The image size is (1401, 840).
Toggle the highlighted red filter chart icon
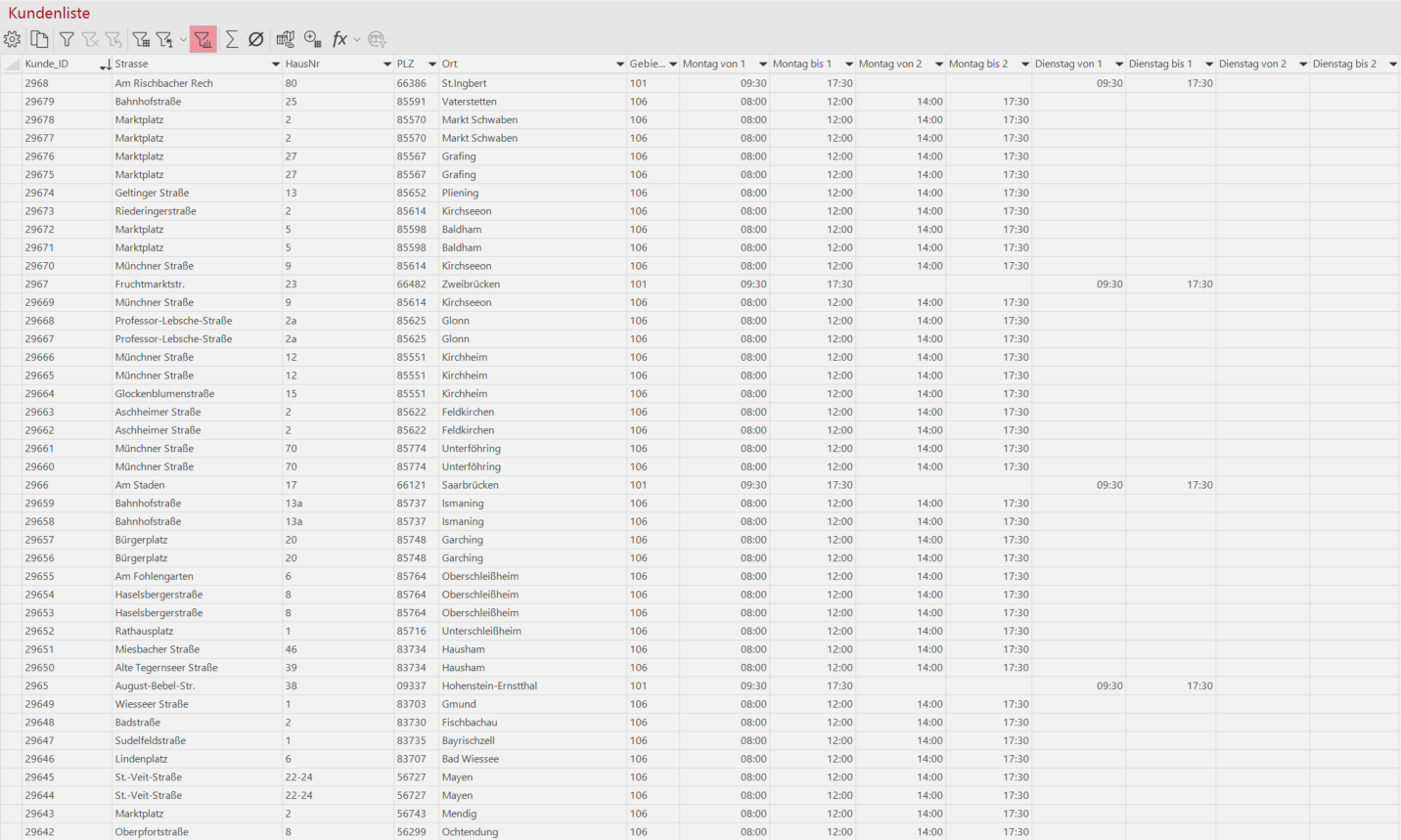203,39
